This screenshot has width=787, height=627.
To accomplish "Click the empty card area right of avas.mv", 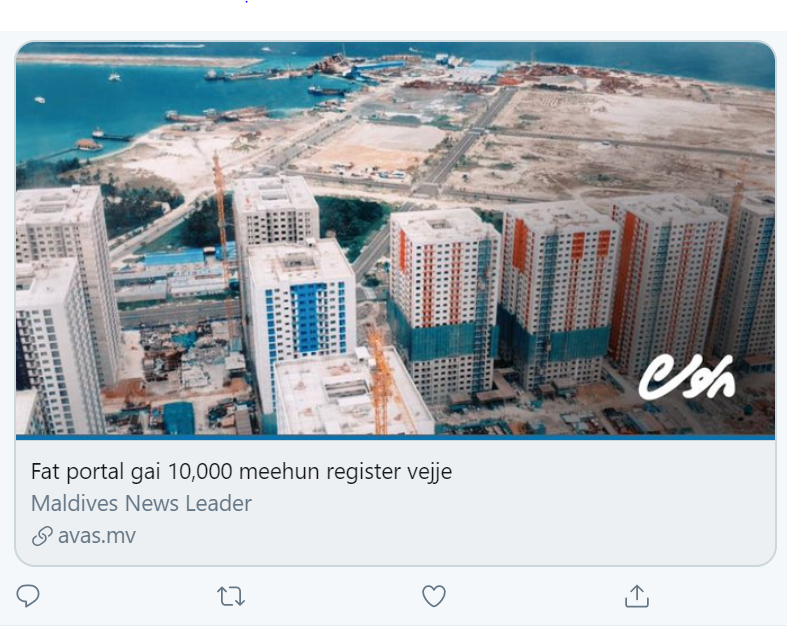I will (452, 536).
